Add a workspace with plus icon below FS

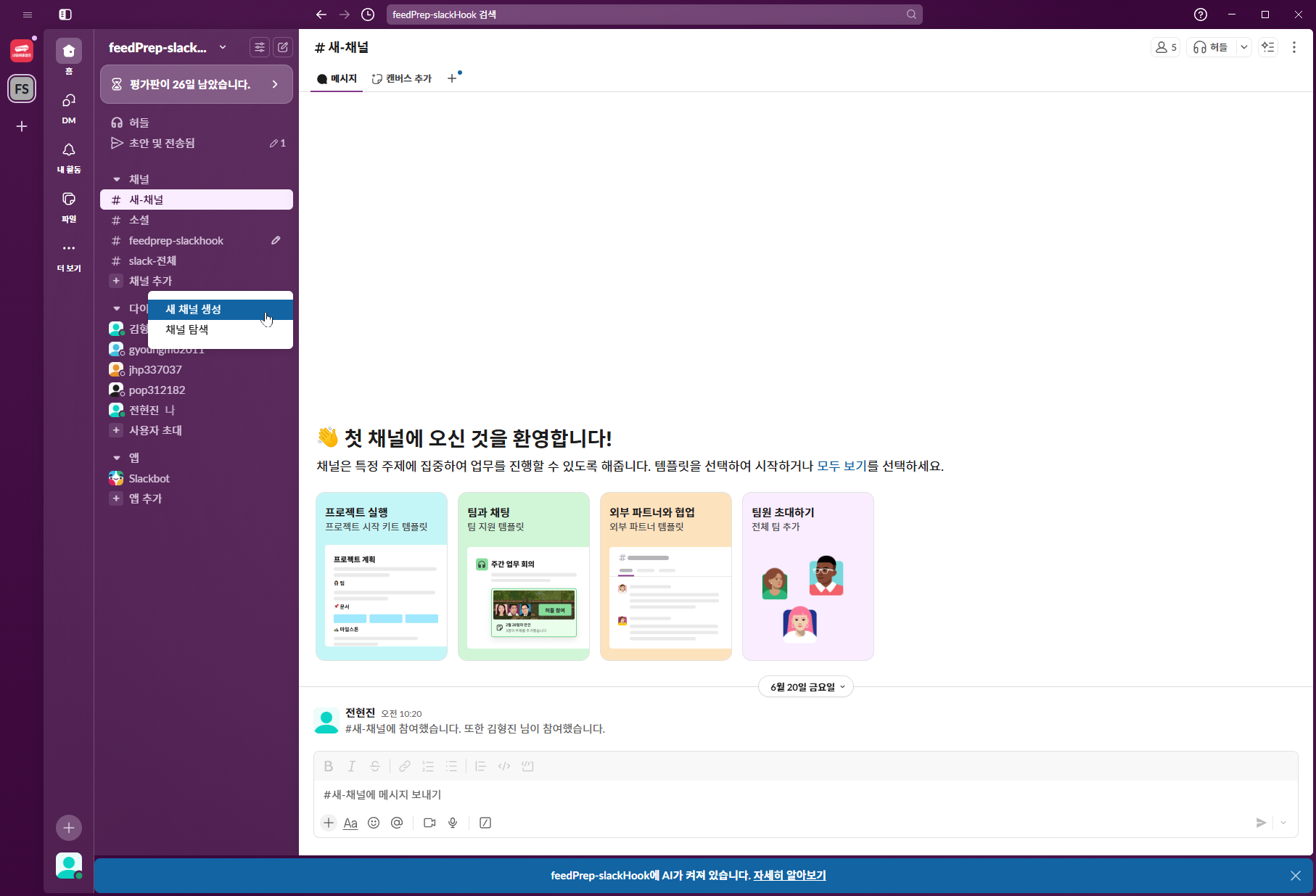[x=22, y=126]
